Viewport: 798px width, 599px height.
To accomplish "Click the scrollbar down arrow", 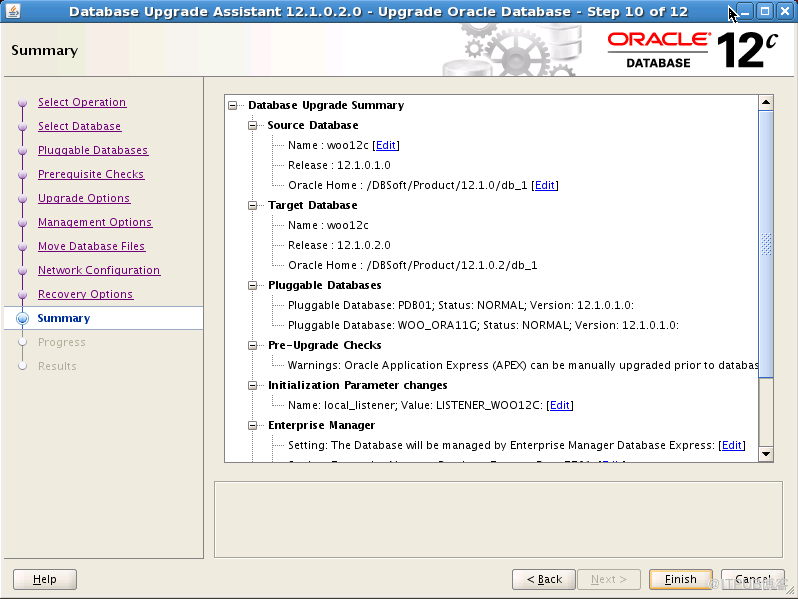I will click(x=766, y=454).
